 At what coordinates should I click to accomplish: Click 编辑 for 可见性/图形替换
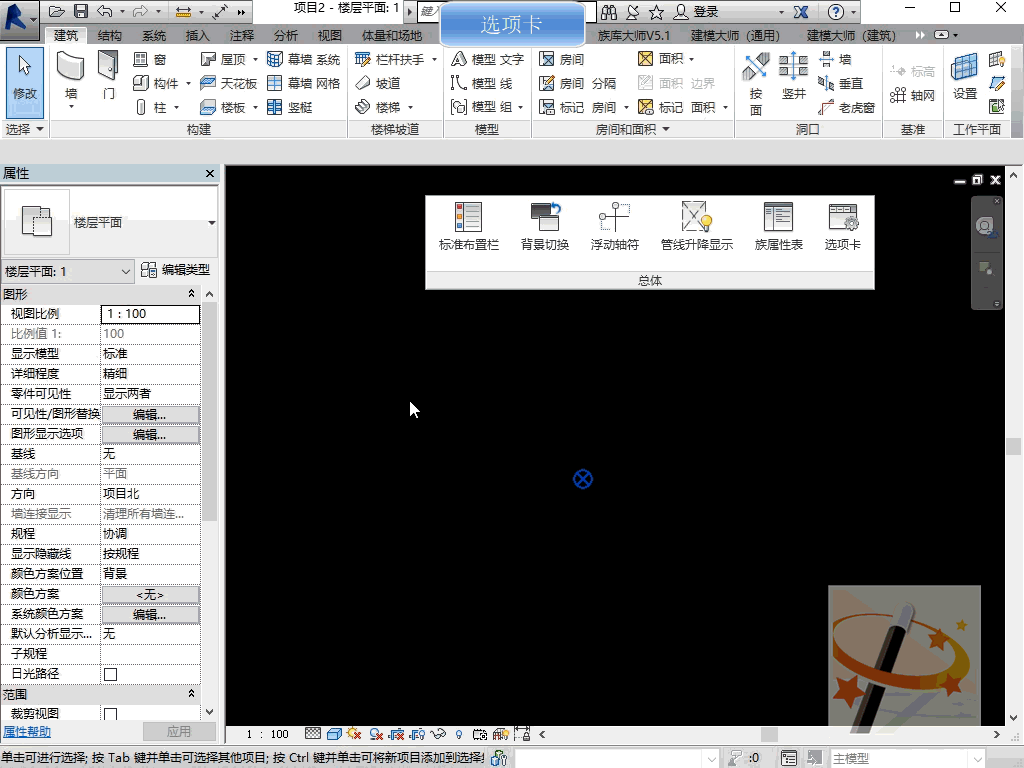tap(150, 415)
